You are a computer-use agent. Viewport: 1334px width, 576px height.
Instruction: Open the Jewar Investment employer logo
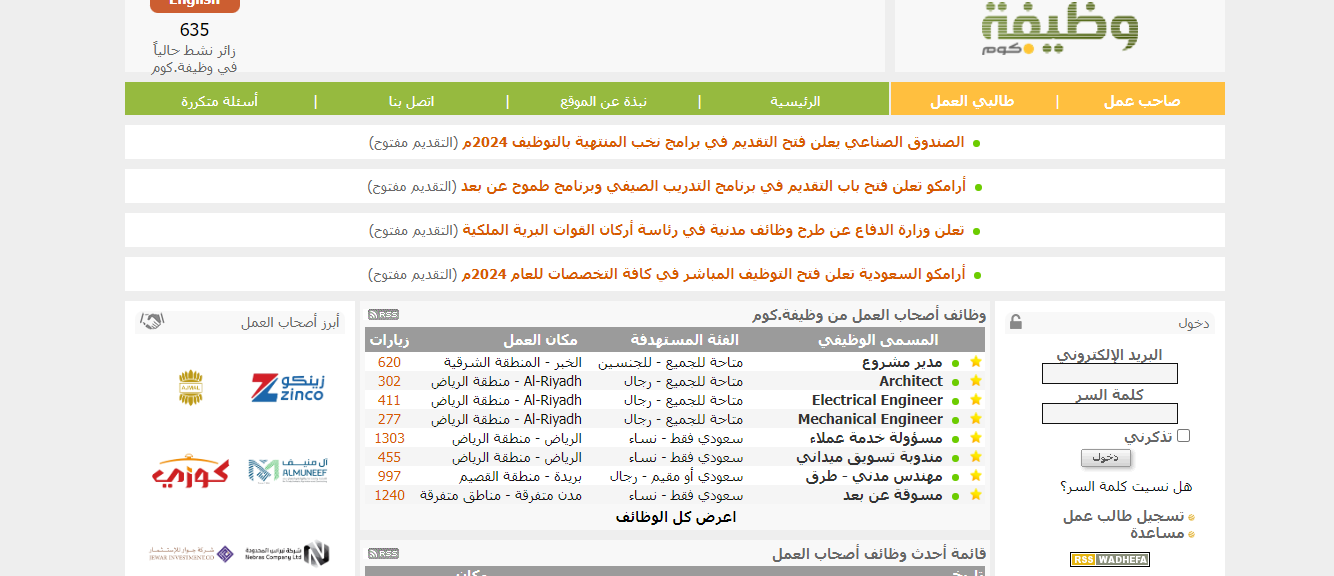[x=190, y=553]
